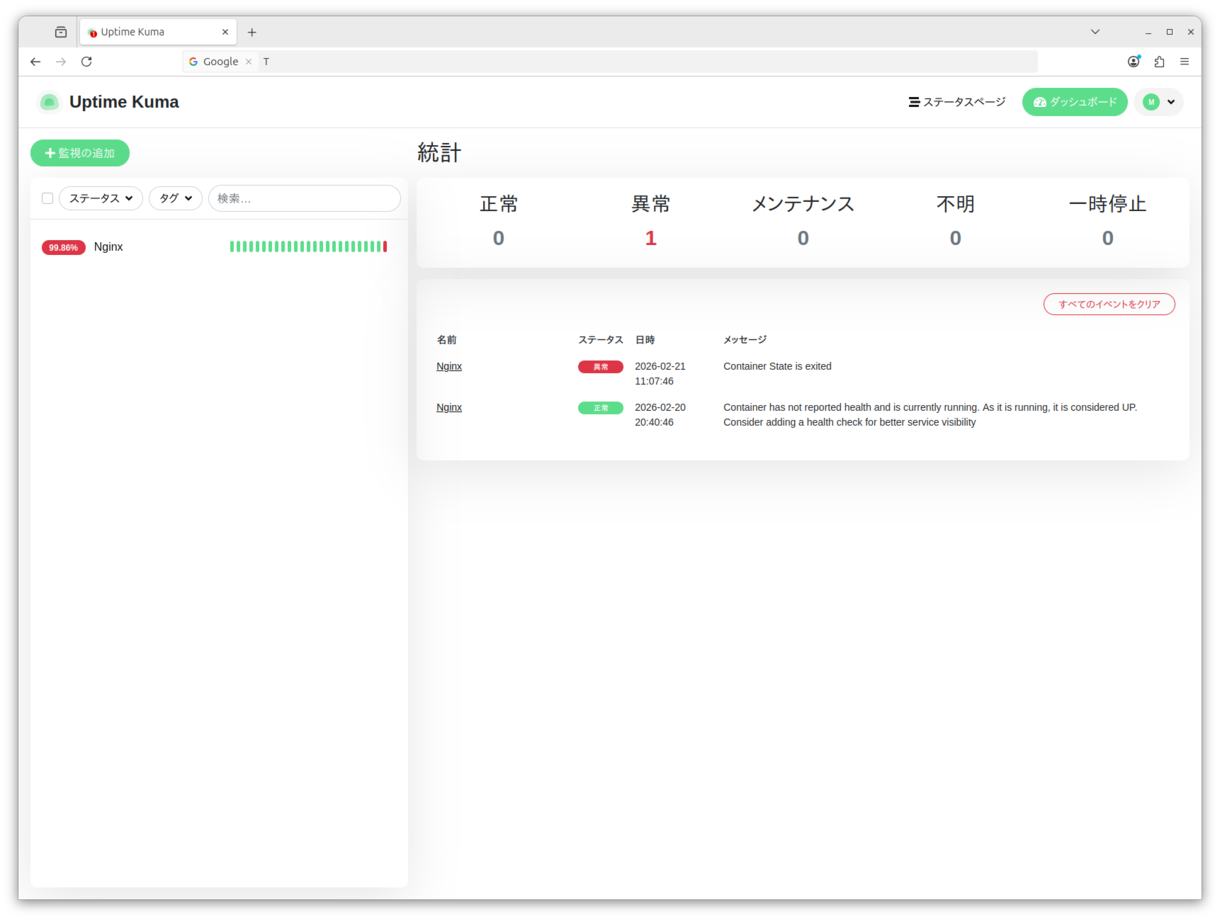Expand the タグ filter dropdown
The image size is (1220, 920).
pyautogui.click(x=176, y=198)
